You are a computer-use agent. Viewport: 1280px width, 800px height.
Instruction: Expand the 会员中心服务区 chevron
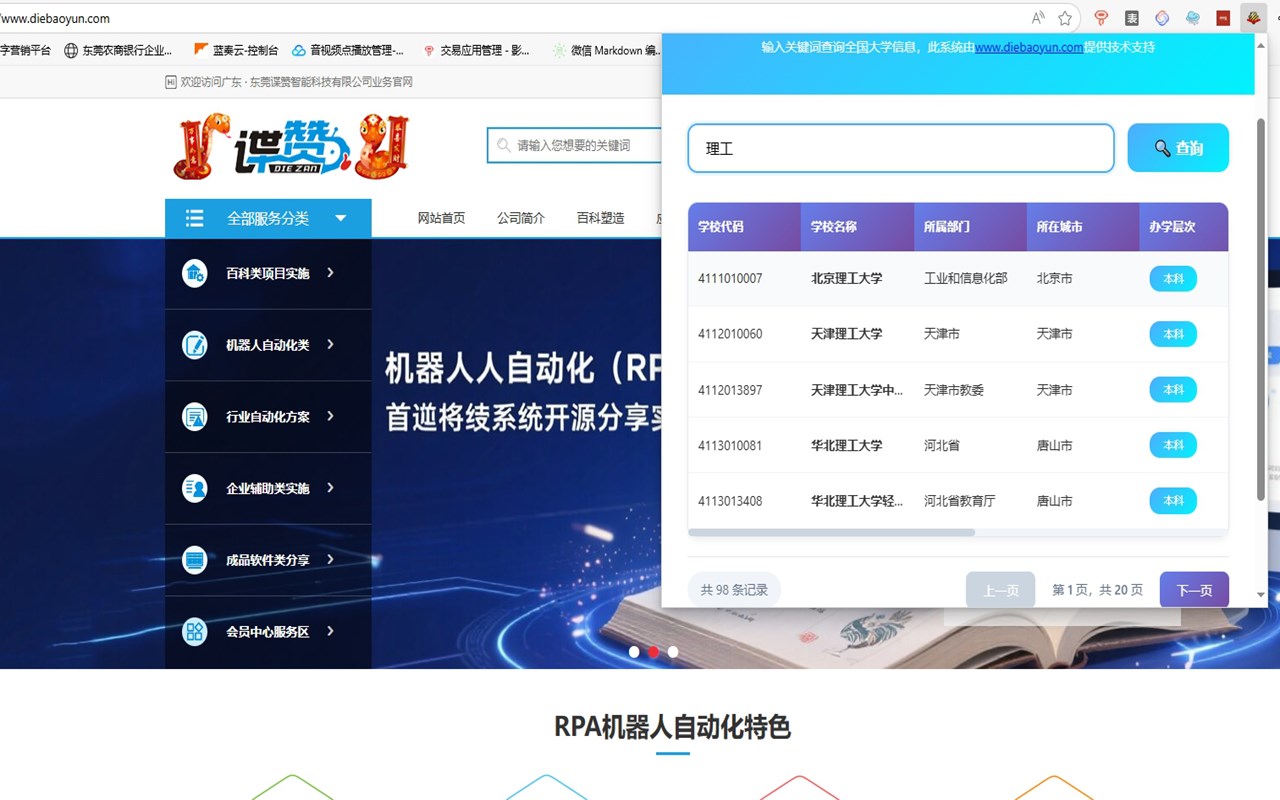331,632
